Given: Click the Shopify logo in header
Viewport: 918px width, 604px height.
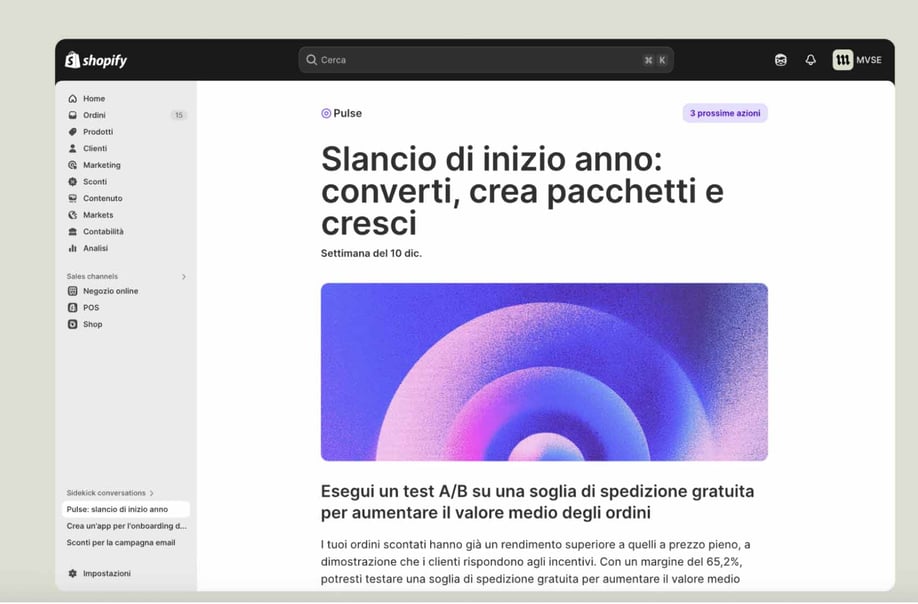Looking at the screenshot, I should (x=96, y=60).
